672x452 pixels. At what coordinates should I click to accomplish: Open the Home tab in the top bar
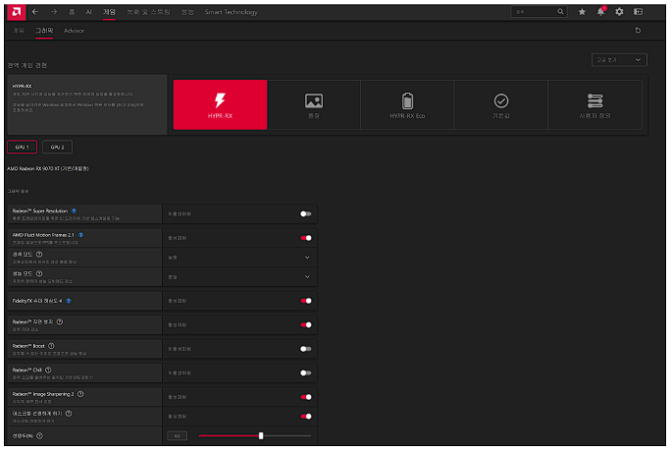[x=72, y=12]
